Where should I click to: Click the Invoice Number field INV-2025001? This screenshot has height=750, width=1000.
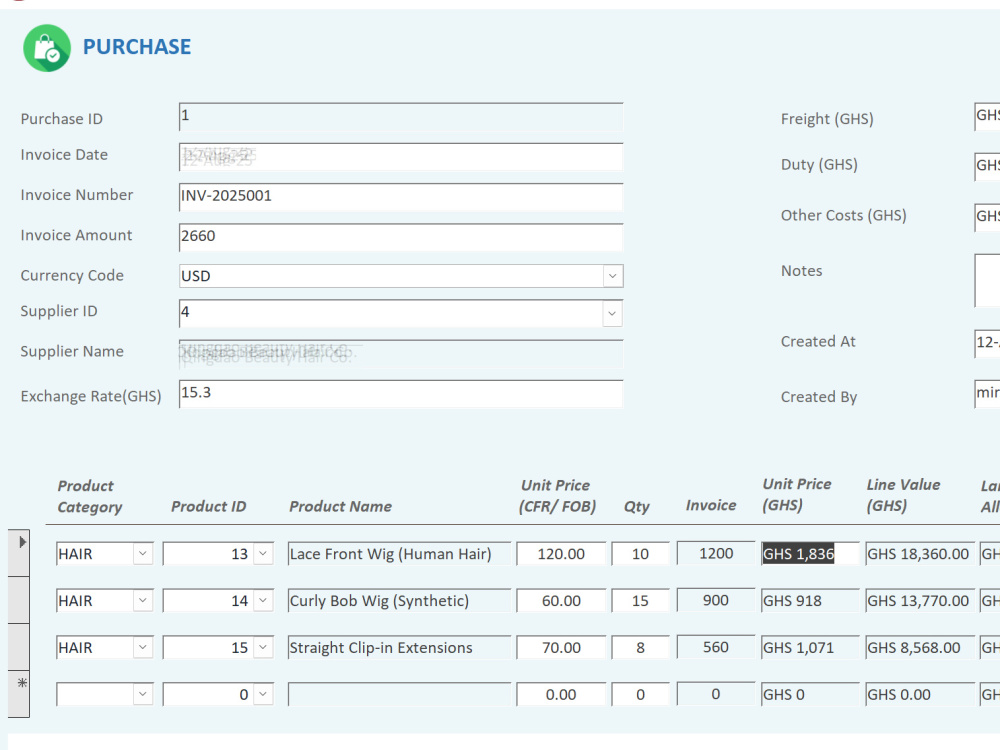pos(401,196)
